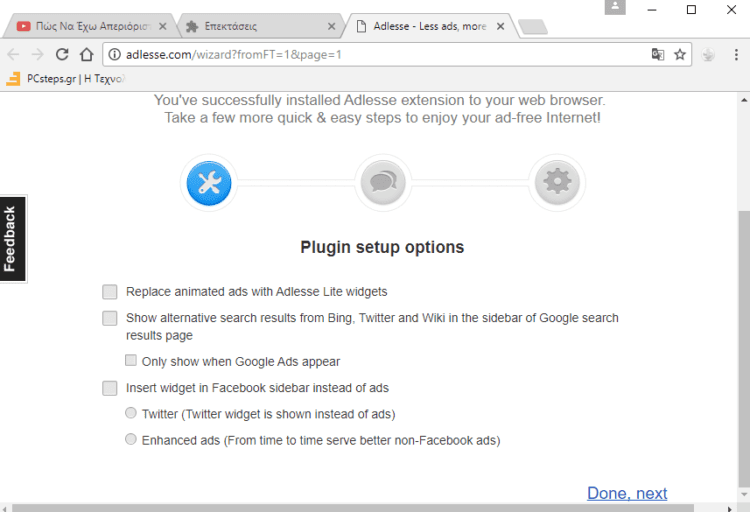Click the site information icon in address bar
This screenshot has width=750, height=512.
click(x=115, y=55)
